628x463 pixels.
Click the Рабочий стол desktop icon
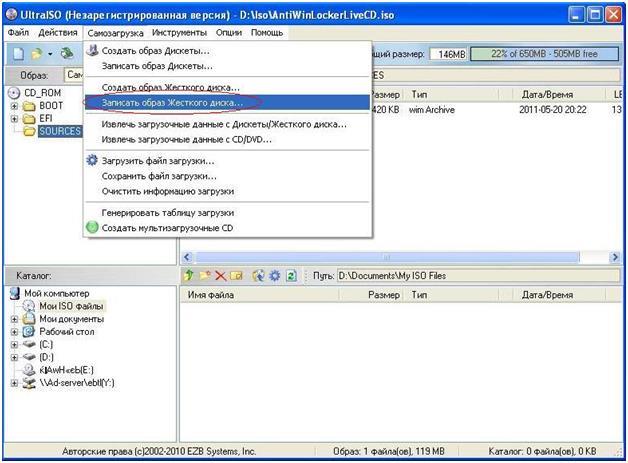point(29,332)
